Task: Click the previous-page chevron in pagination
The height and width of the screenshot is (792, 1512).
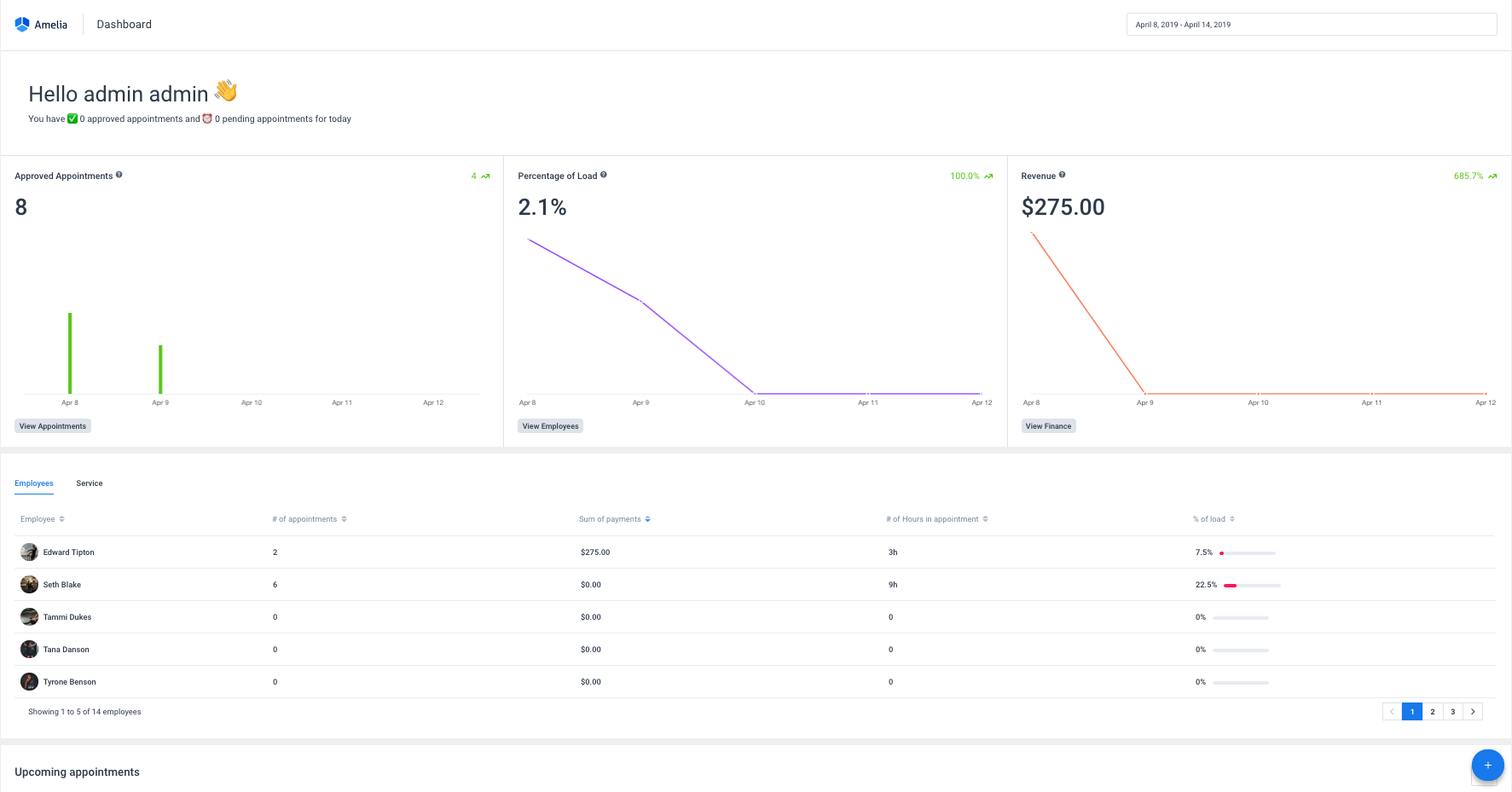Action: [x=1391, y=711]
